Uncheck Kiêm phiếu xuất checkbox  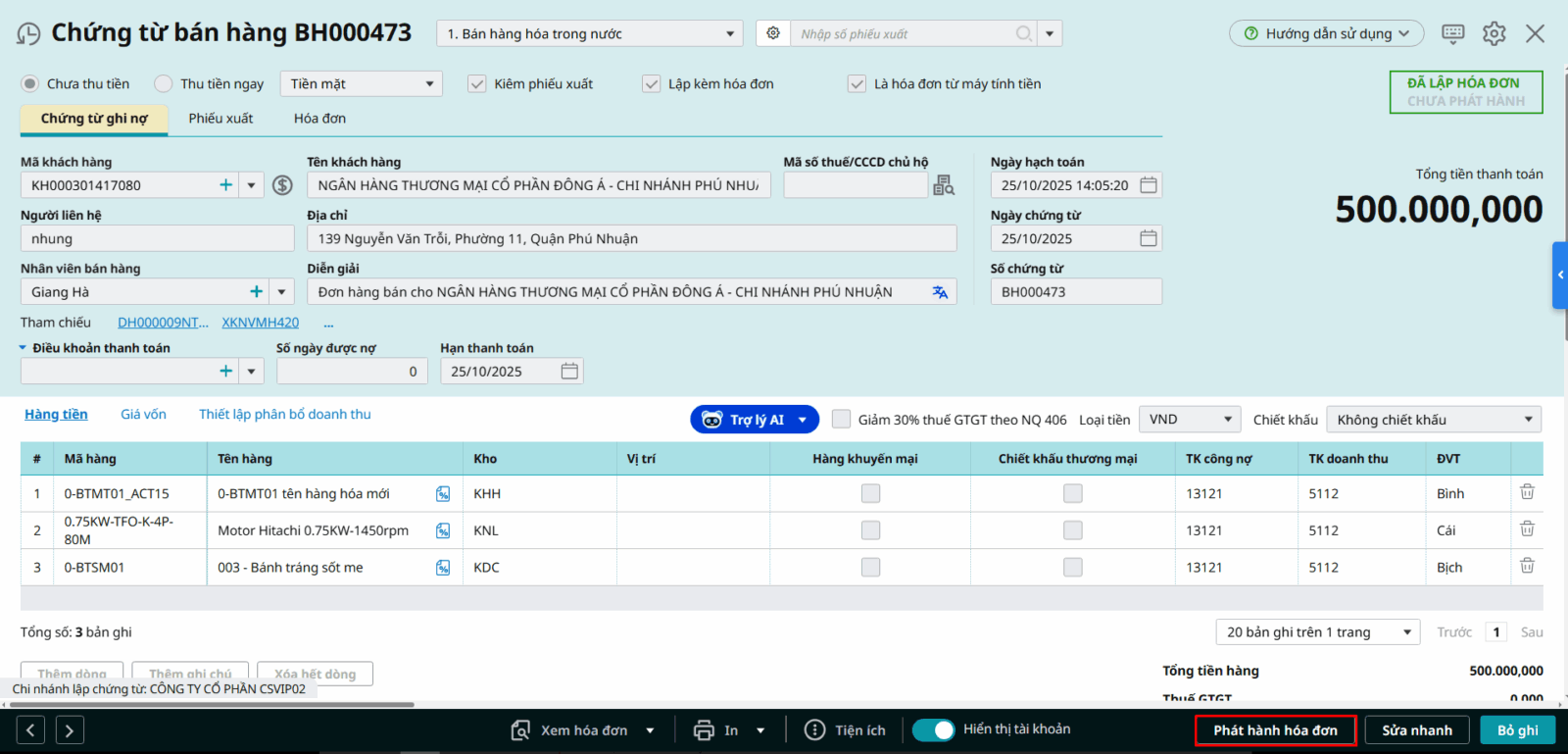click(x=477, y=84)
